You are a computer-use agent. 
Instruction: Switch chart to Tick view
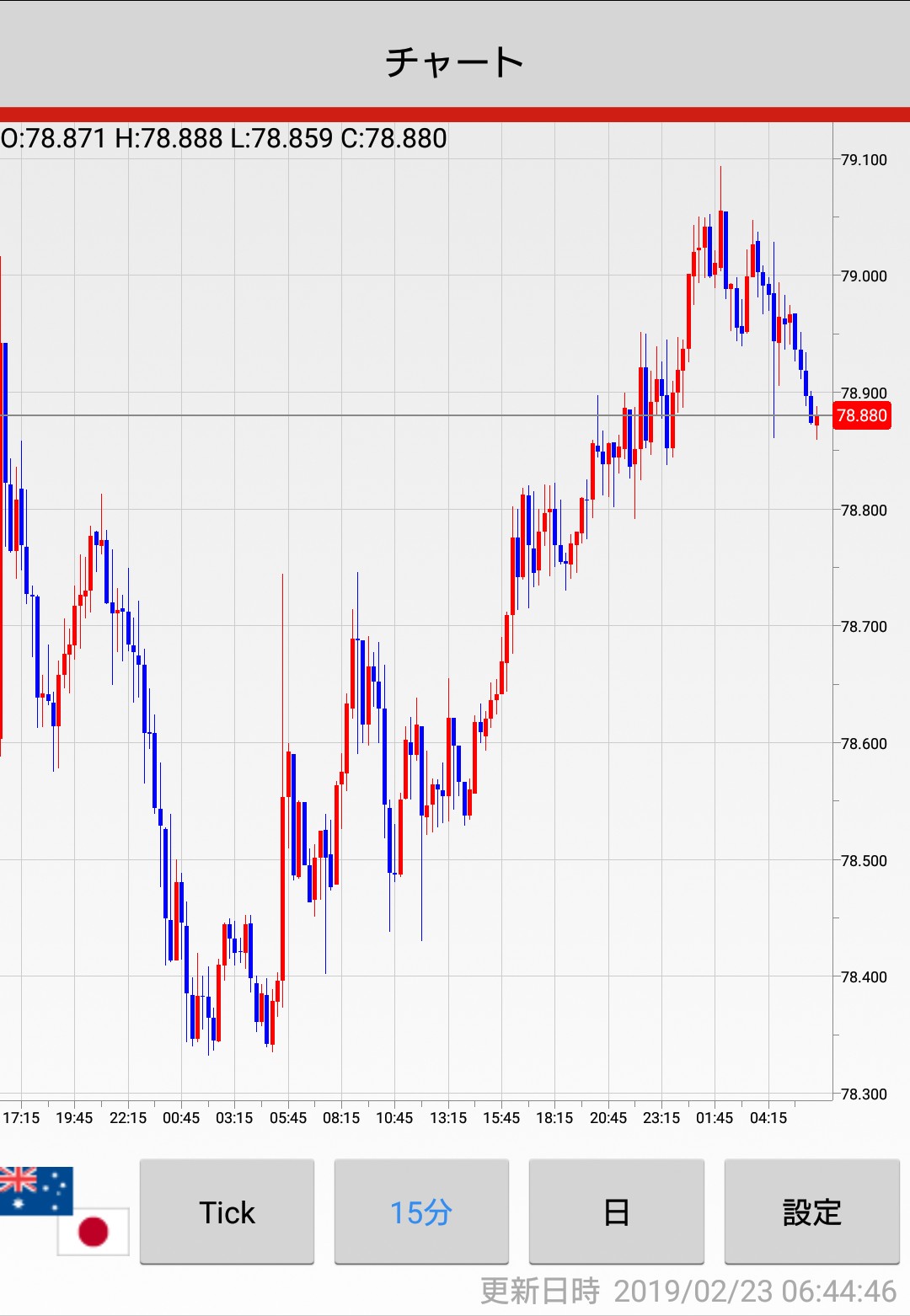[227, 1212]
